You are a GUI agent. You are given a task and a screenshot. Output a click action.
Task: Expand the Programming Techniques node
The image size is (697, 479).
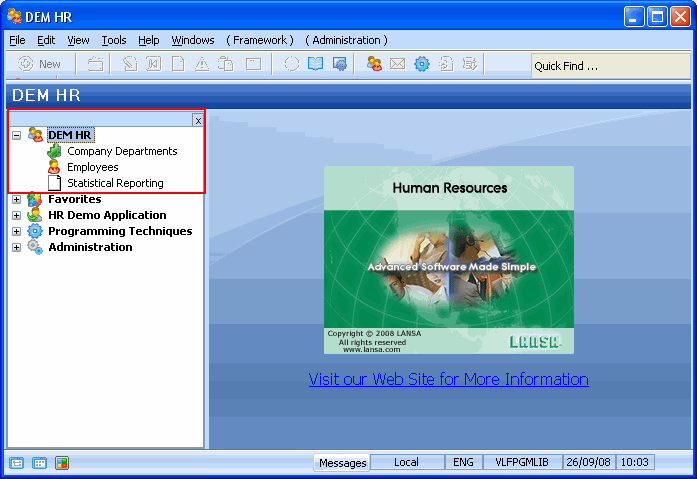(16, 232)
